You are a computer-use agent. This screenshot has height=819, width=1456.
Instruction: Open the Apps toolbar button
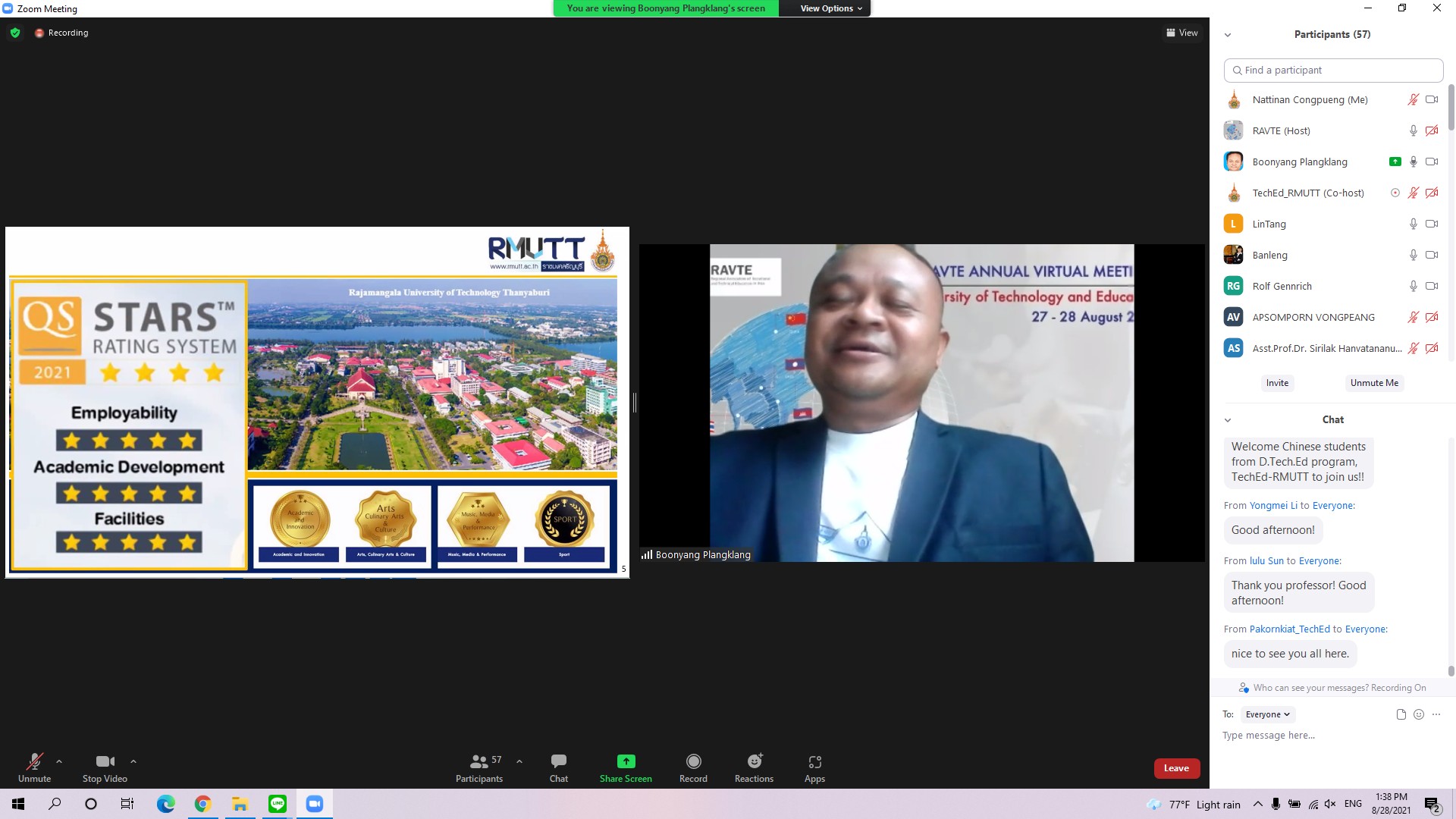click(815, 767)
